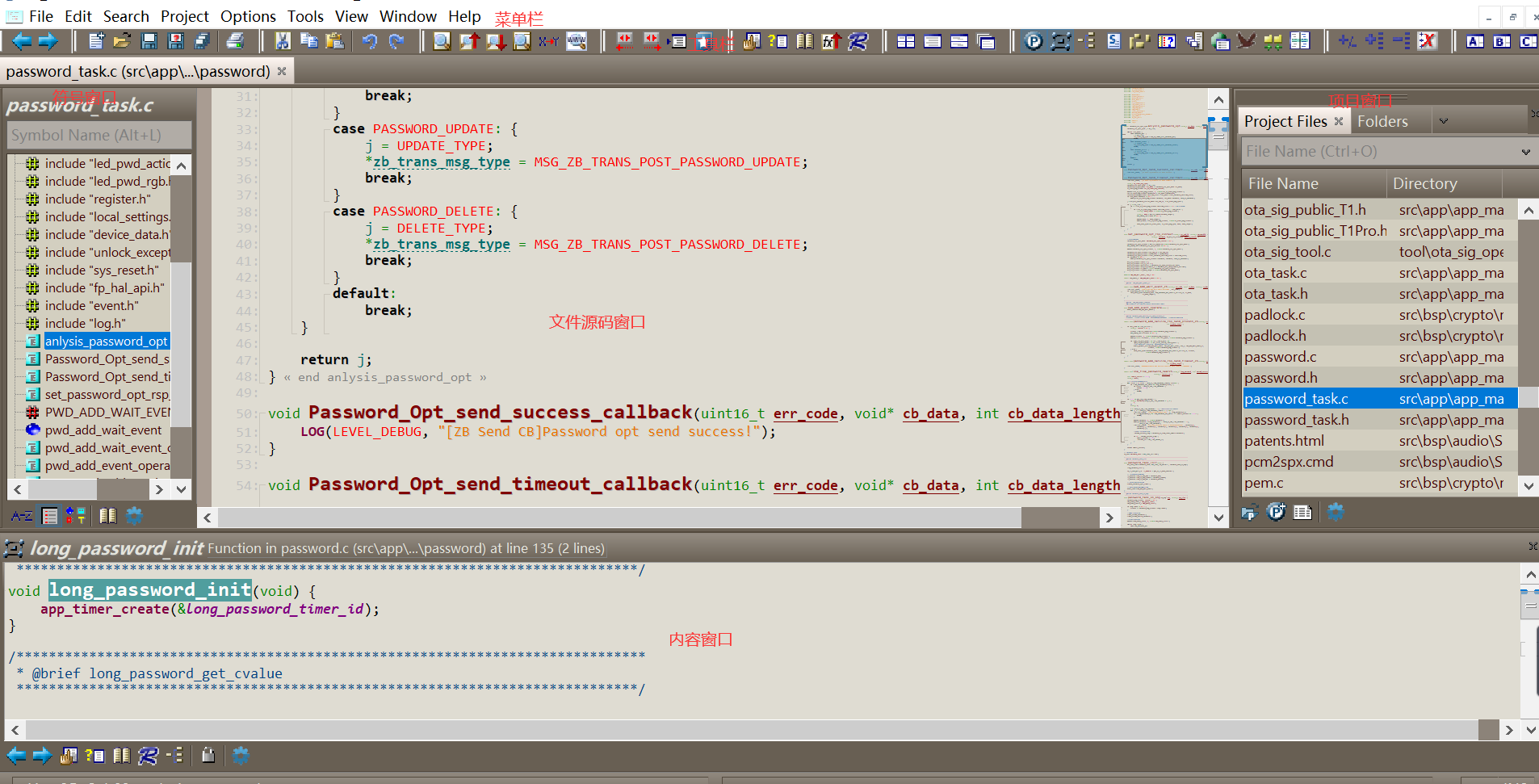Sort file list by Directory header

point(1445,183)
